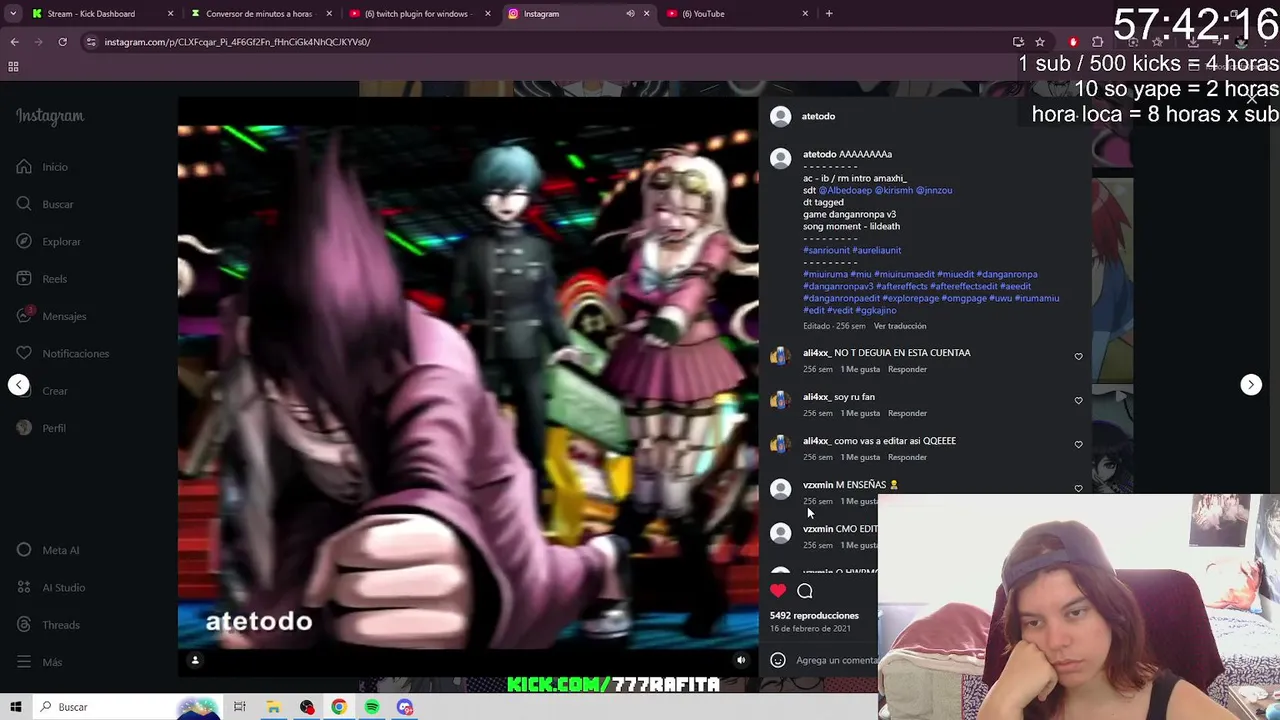This screenshot has height=720, width=1280.
Task: Go to the previous post arrow
Action: click(x=19, y=385)
